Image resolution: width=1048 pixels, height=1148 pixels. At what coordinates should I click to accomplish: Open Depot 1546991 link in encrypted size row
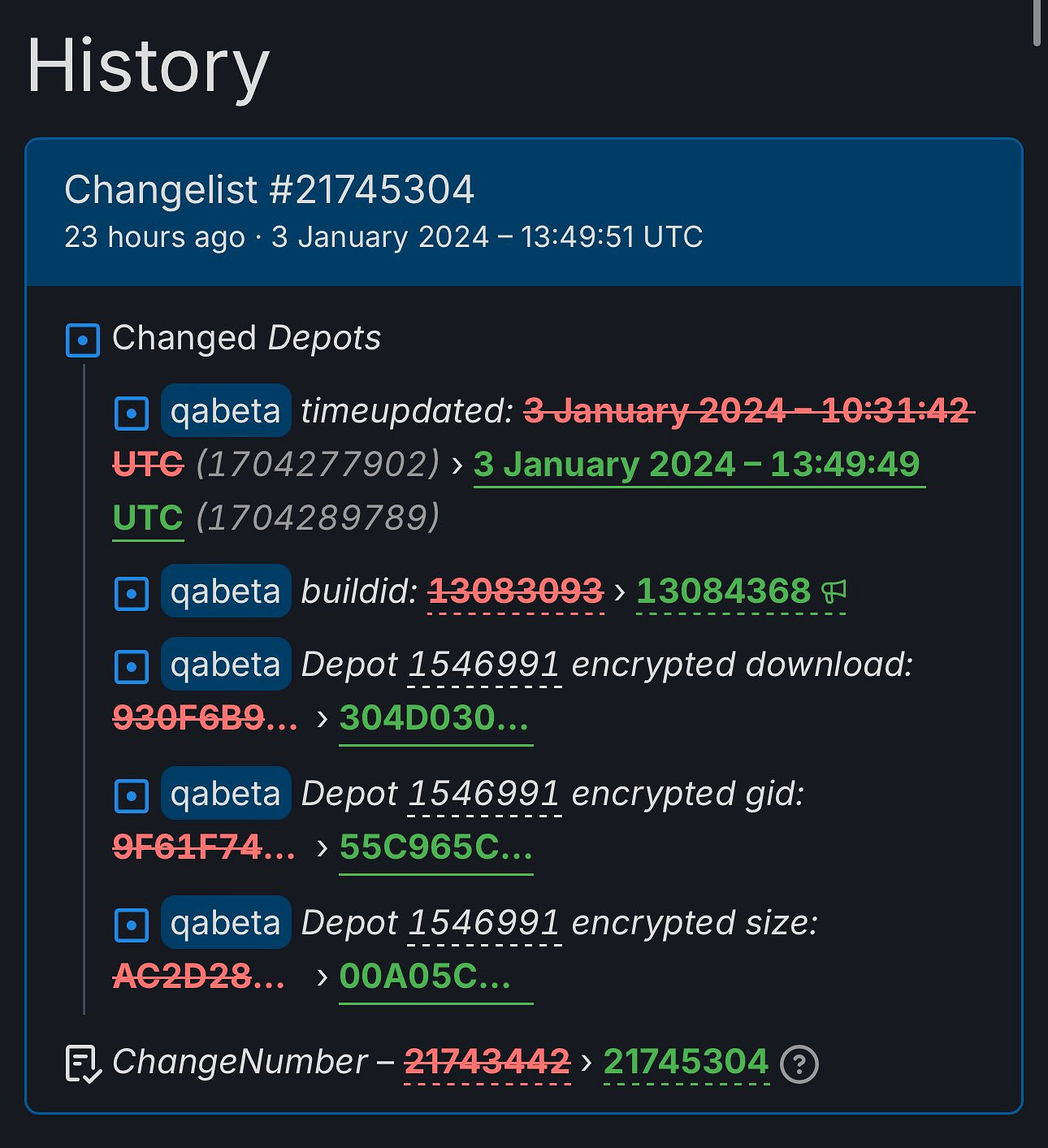(x=484, y=923)
